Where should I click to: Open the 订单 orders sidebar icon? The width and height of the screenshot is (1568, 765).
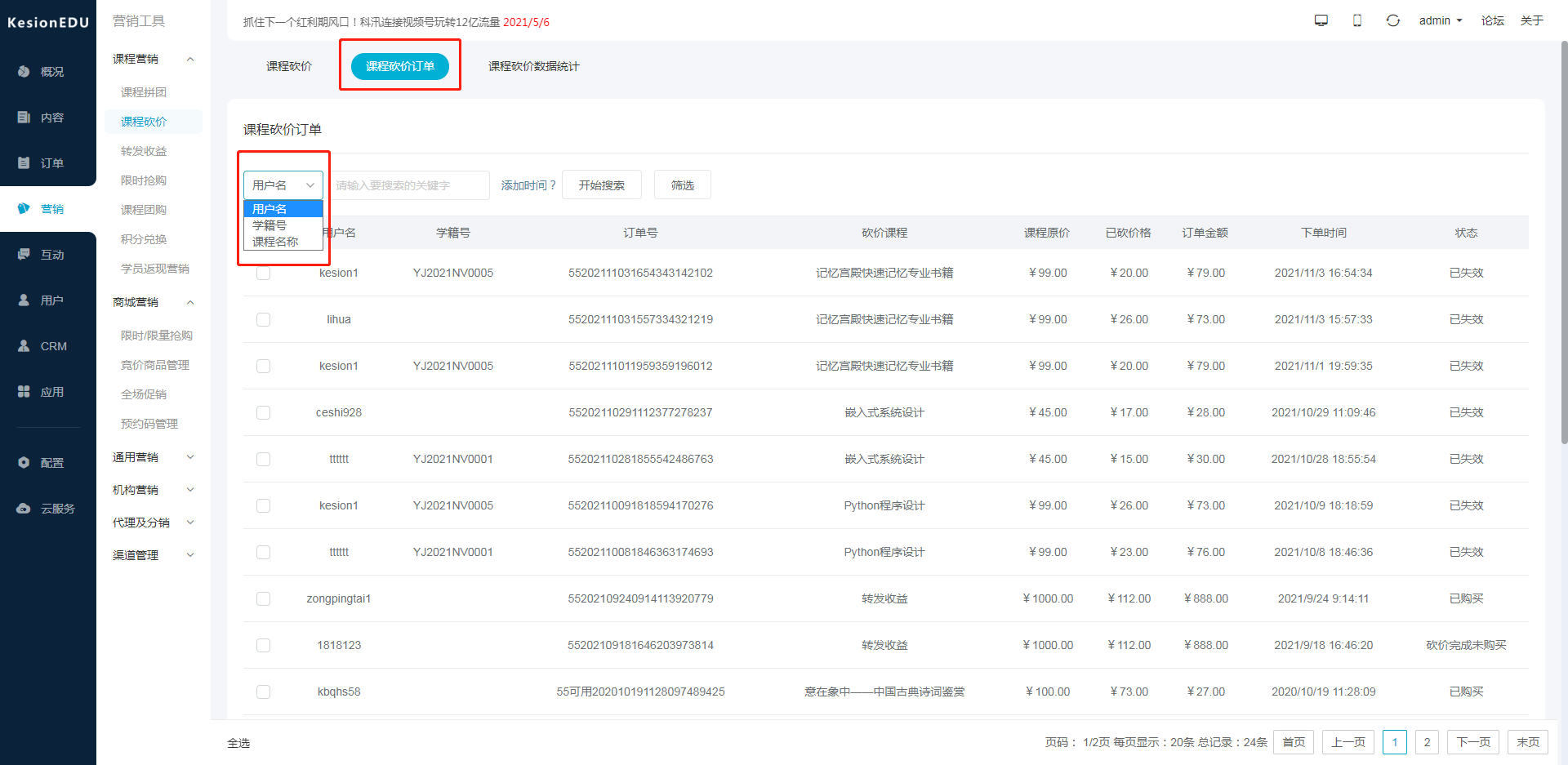click(24, 163)
